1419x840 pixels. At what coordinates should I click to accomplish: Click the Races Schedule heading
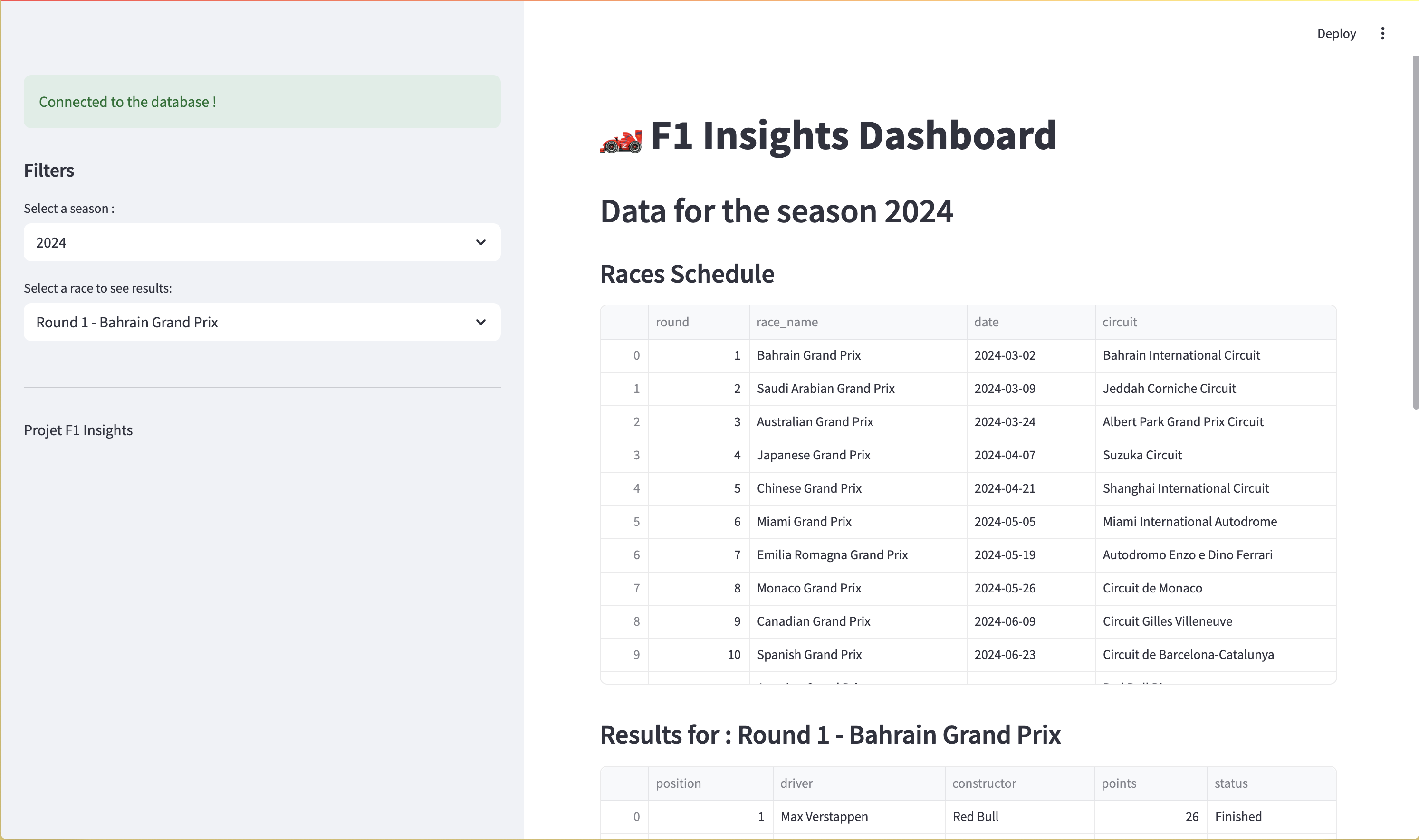(687, 274)
